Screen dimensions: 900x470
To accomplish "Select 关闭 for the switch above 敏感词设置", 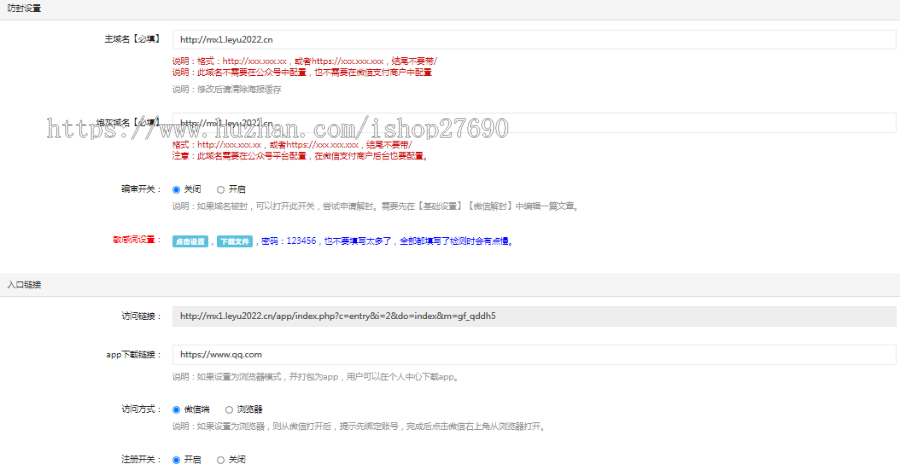I will (176, 189).
